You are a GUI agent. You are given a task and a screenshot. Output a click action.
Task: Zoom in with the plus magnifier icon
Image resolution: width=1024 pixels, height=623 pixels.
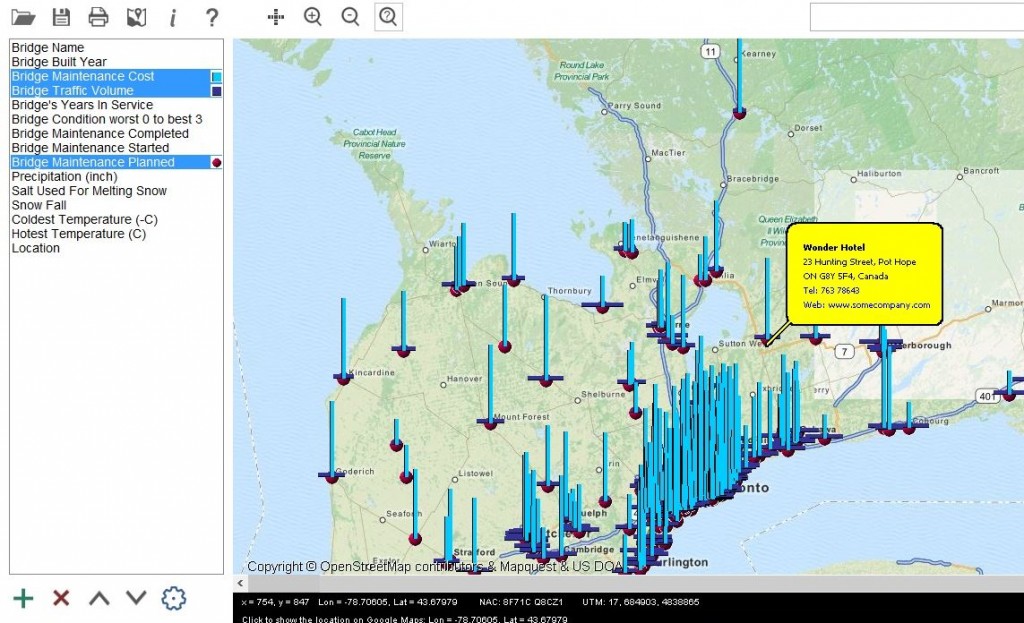(313, 17)
